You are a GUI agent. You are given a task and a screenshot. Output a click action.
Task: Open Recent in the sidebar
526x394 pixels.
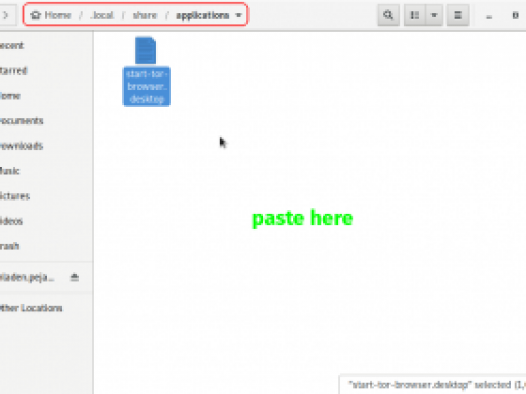point(12,45)
